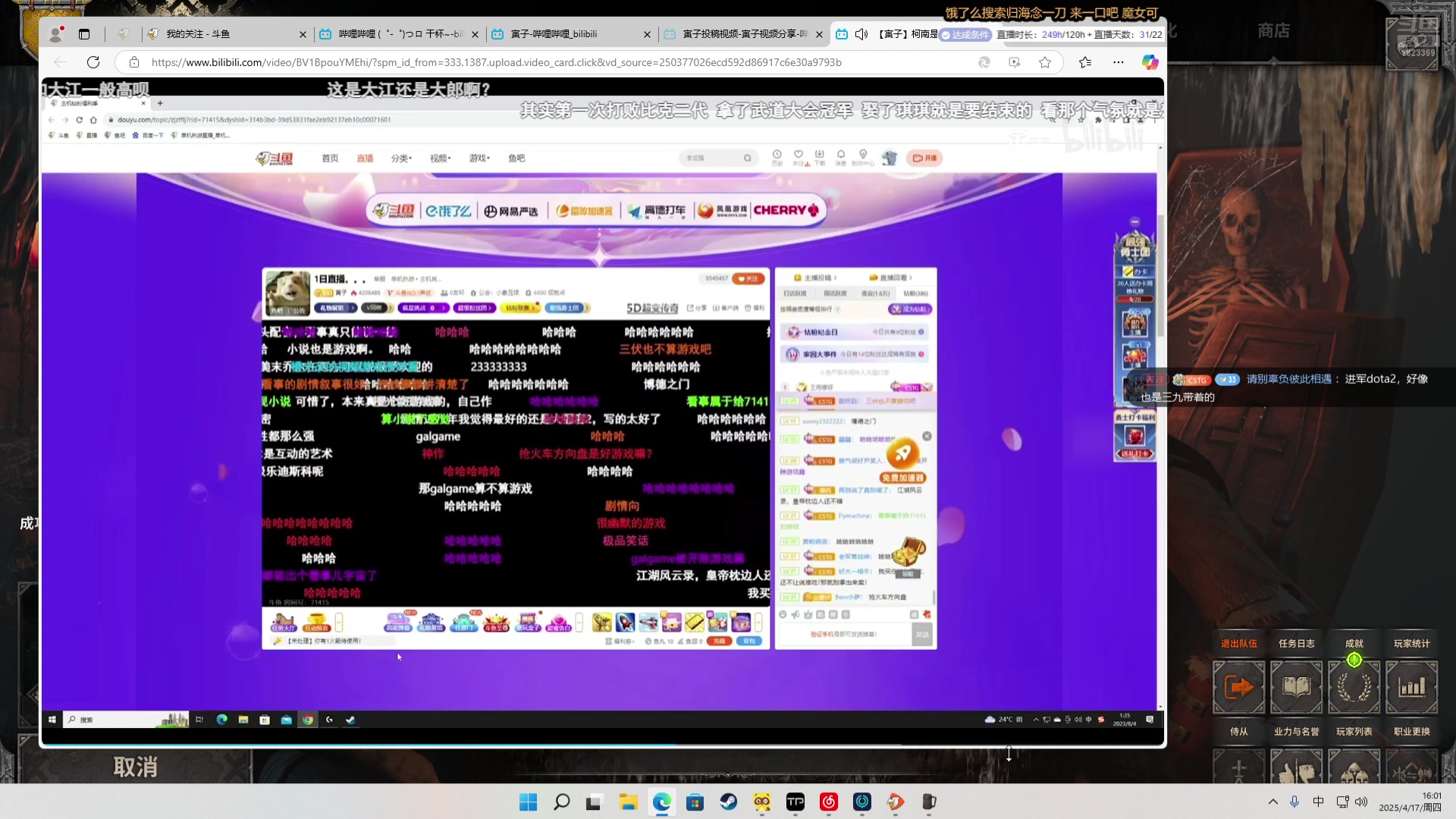Close the rocket promo with its X

[x=927, y=436]
